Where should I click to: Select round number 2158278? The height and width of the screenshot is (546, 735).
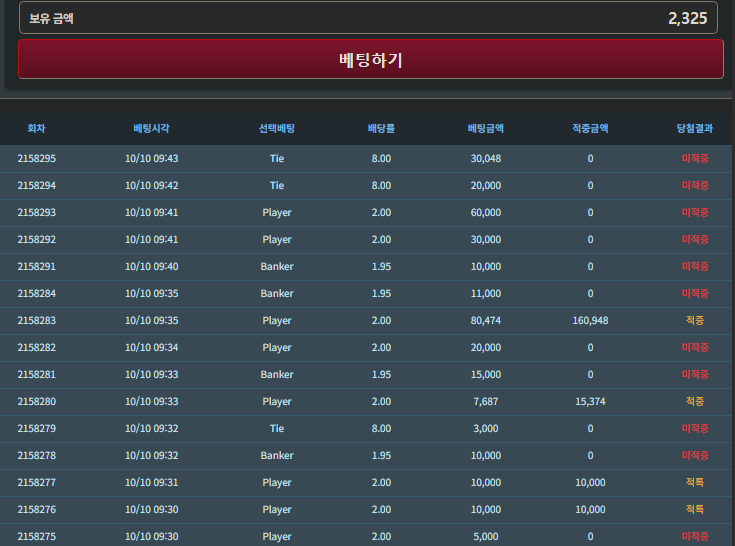tap(37, 456)
